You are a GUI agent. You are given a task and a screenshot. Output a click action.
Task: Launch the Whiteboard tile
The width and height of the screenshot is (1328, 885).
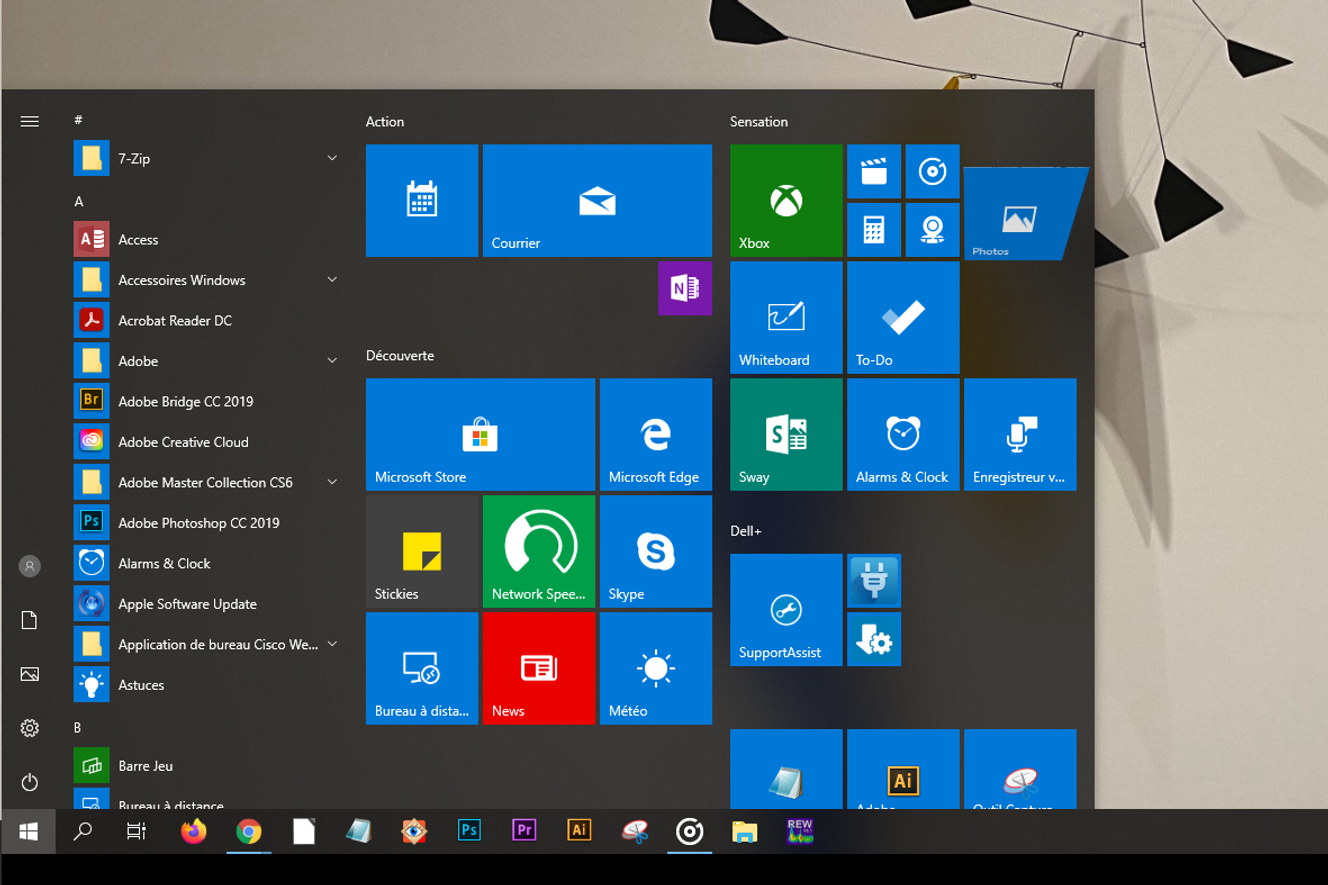tap(786, 317)
